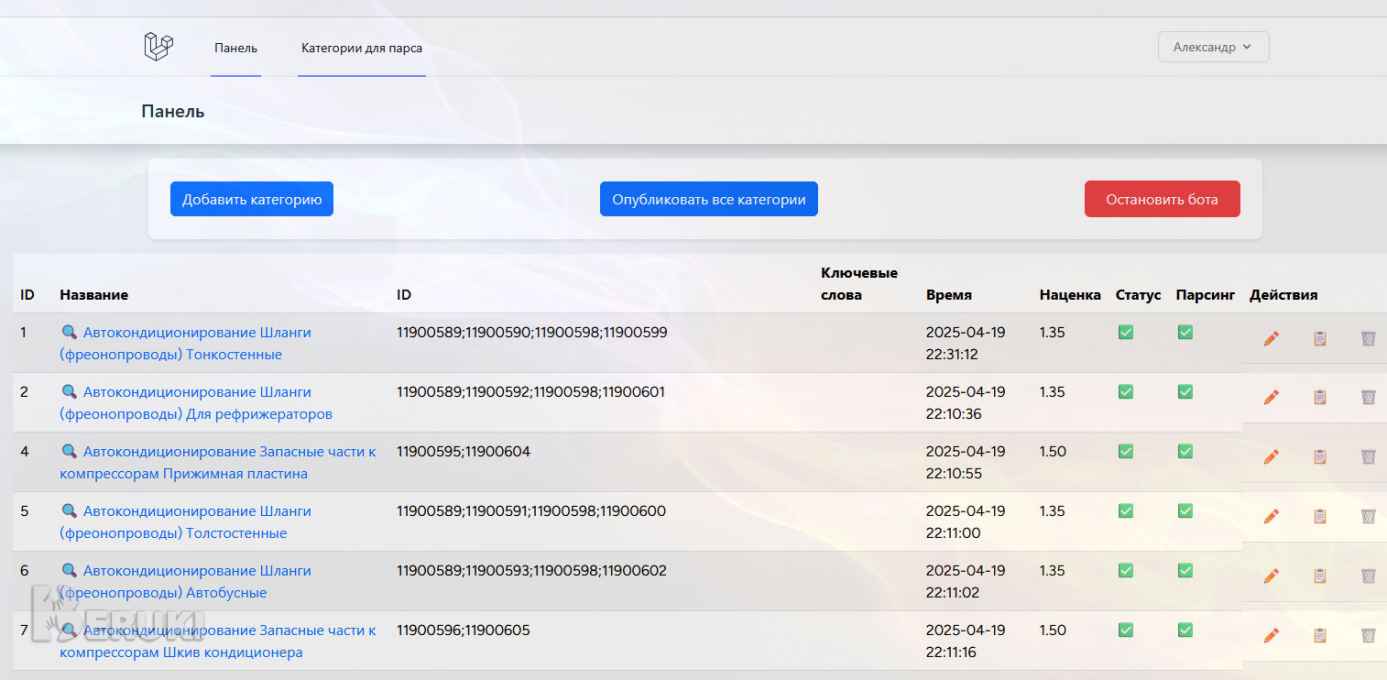1387x680 pixels.
Task: Click the magnifier icon beside the row 2 name
Action: tap(69, 392)
